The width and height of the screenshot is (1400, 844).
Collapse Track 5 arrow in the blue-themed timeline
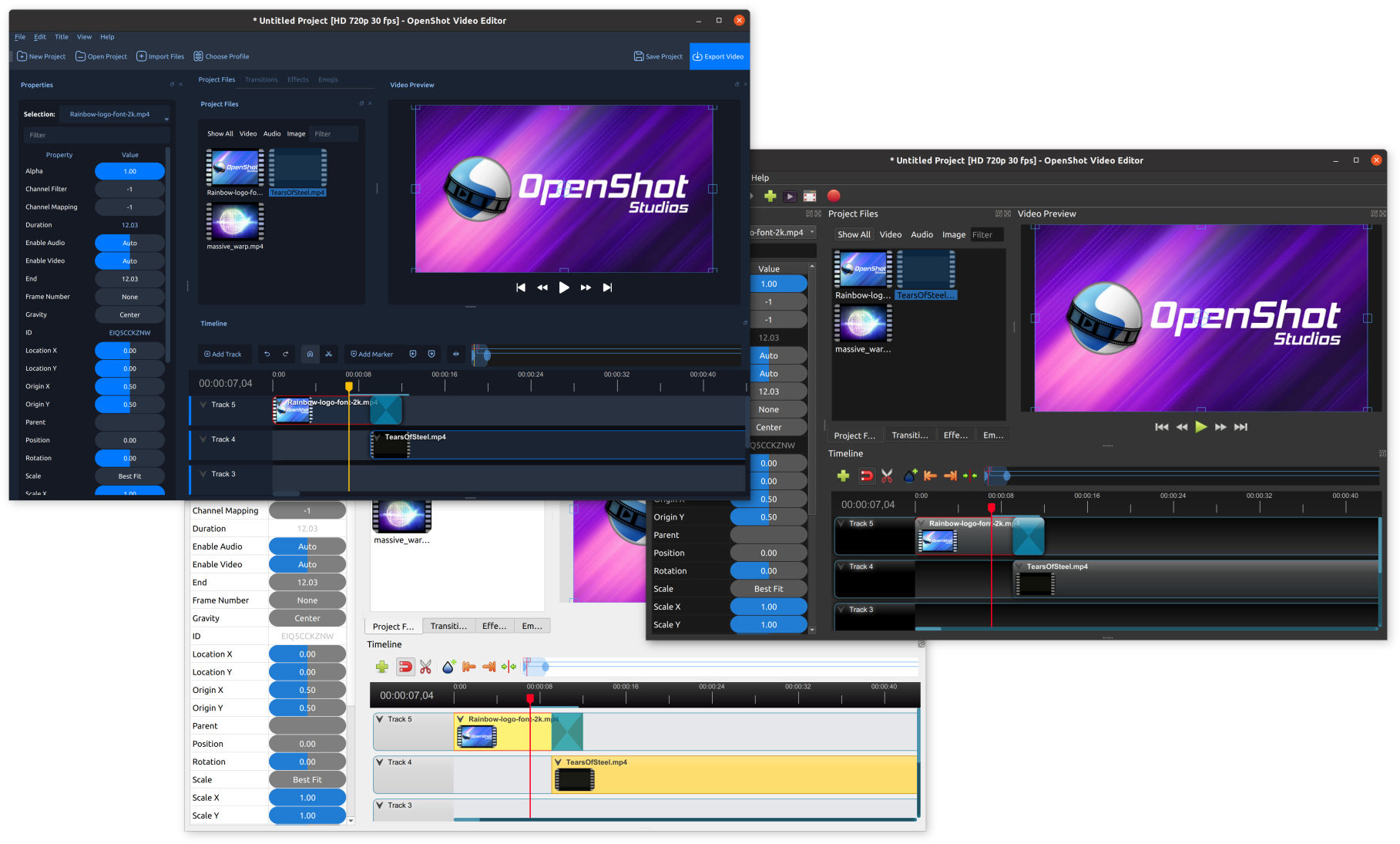pyautogui.click(x=203, y=405)
